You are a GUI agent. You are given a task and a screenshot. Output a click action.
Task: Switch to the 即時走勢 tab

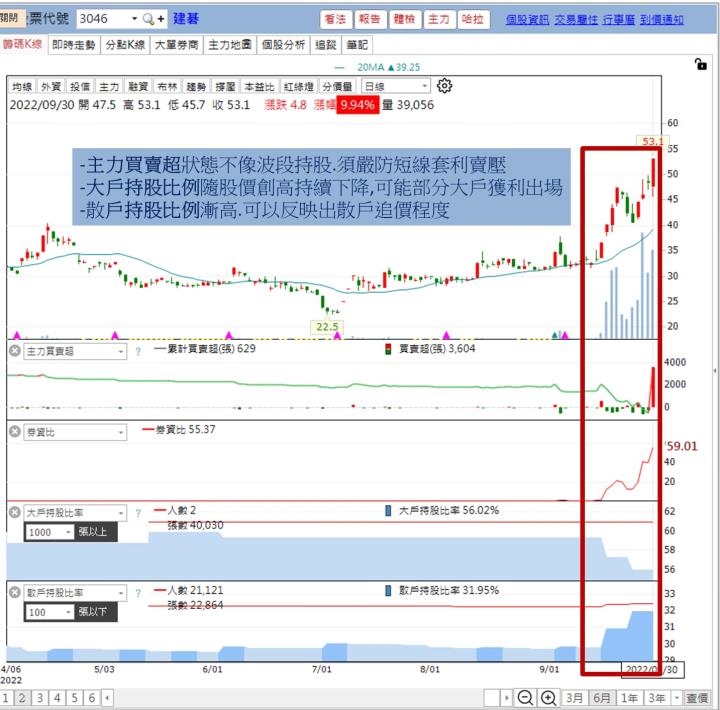coord(73,45)
